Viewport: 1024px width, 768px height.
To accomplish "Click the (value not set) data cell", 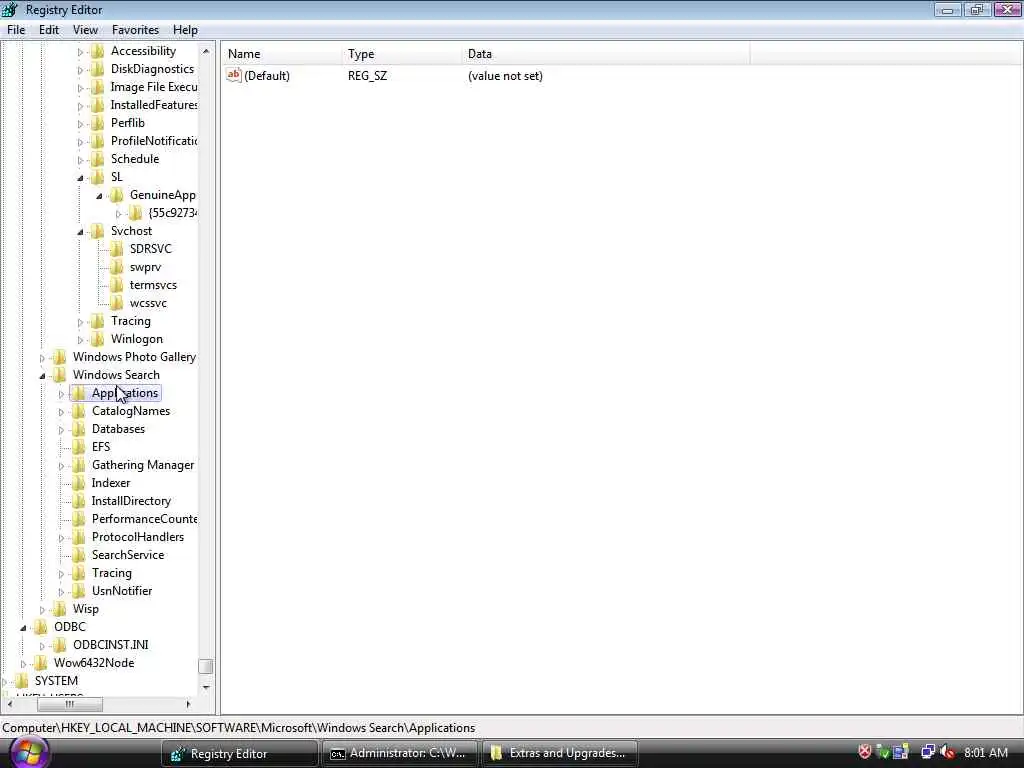I will tap(505, 76).
